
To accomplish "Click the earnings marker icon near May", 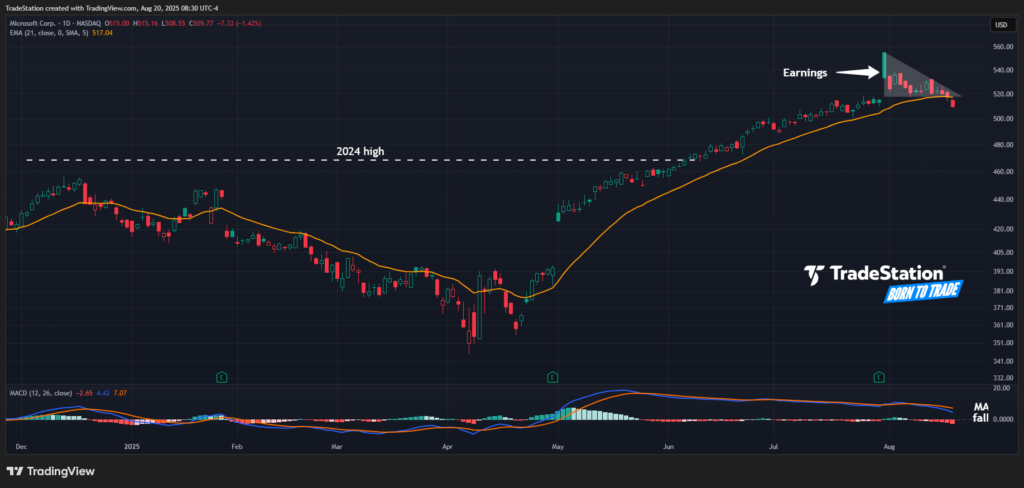I will 552,377.
